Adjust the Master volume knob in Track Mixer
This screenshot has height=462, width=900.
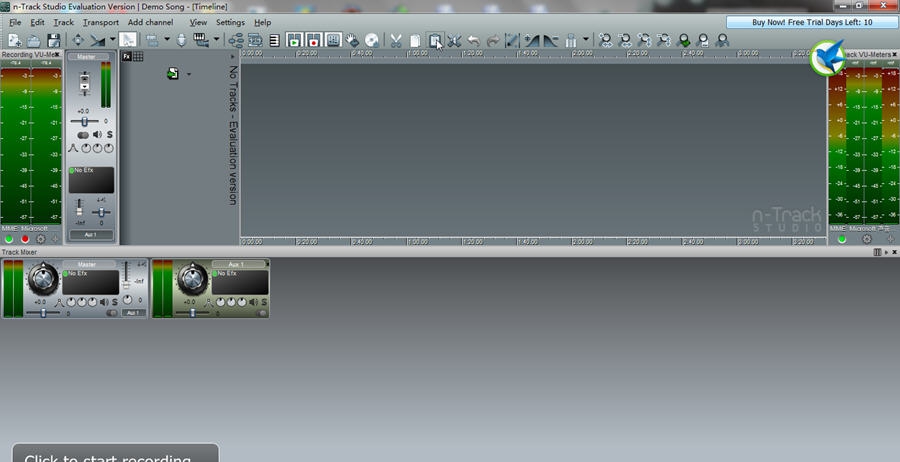43,278
